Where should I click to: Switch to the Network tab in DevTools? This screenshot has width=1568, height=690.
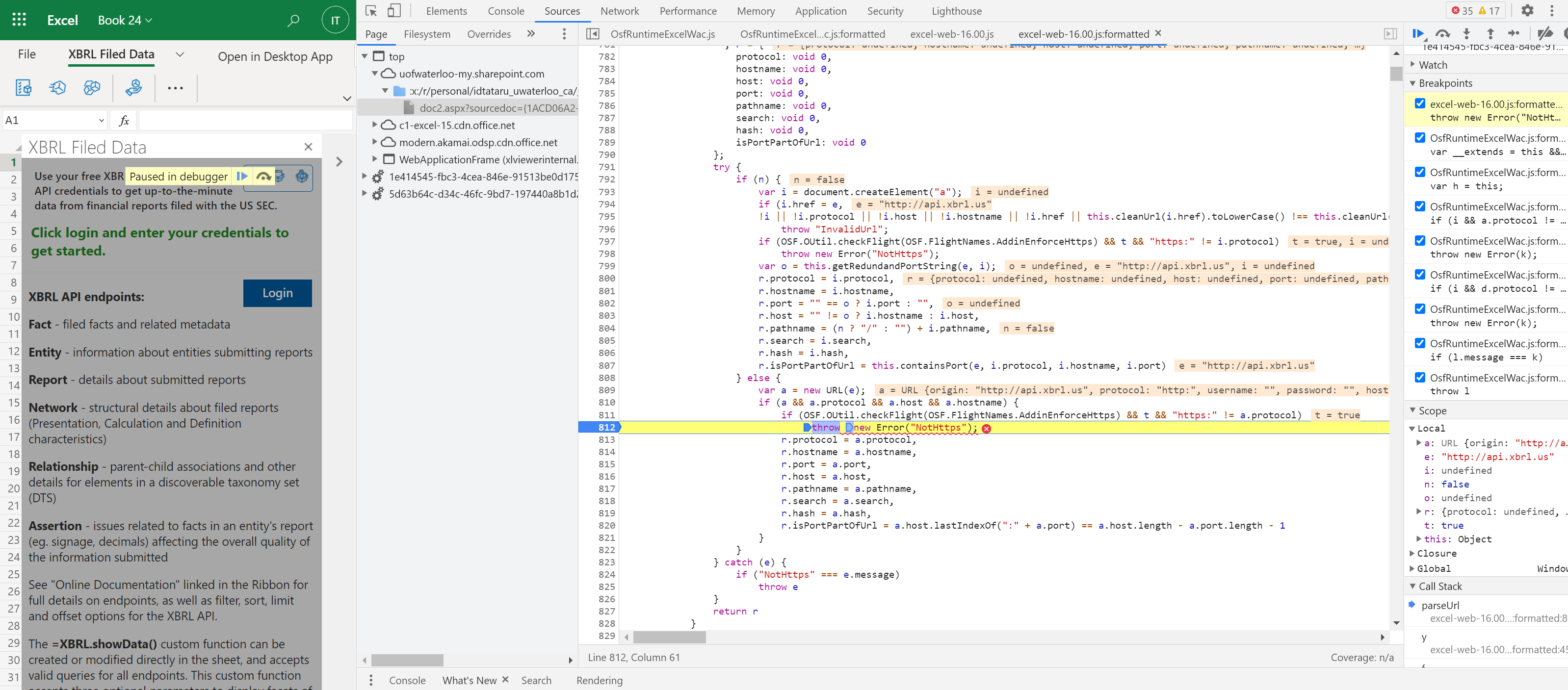[x=620, y=10]
